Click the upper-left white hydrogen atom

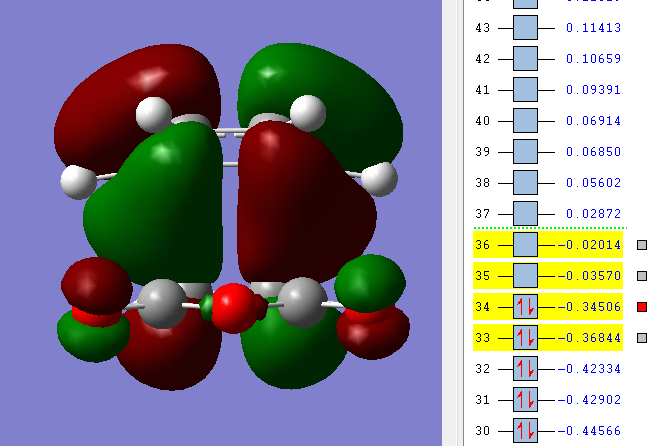click(x=154, y=115)
